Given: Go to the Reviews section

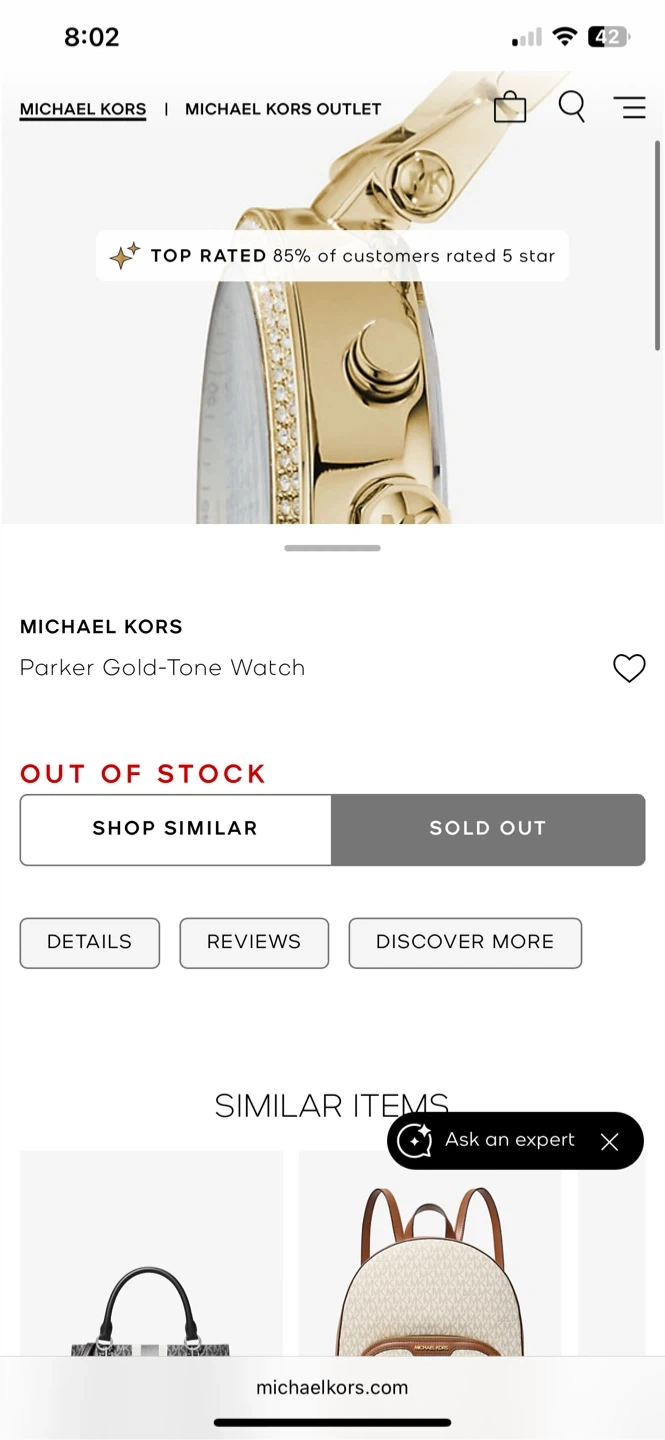Looking at the screenshot, I should click(254, 942).
